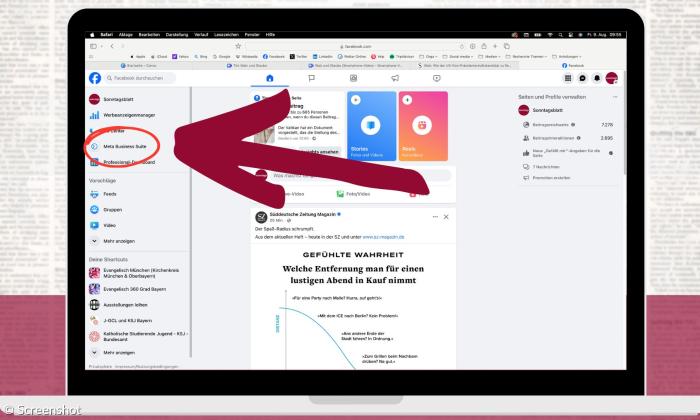Screen dimensions: 700x420
Task: Click the Facebook durchsuchen search field
Action: (140, 78)
